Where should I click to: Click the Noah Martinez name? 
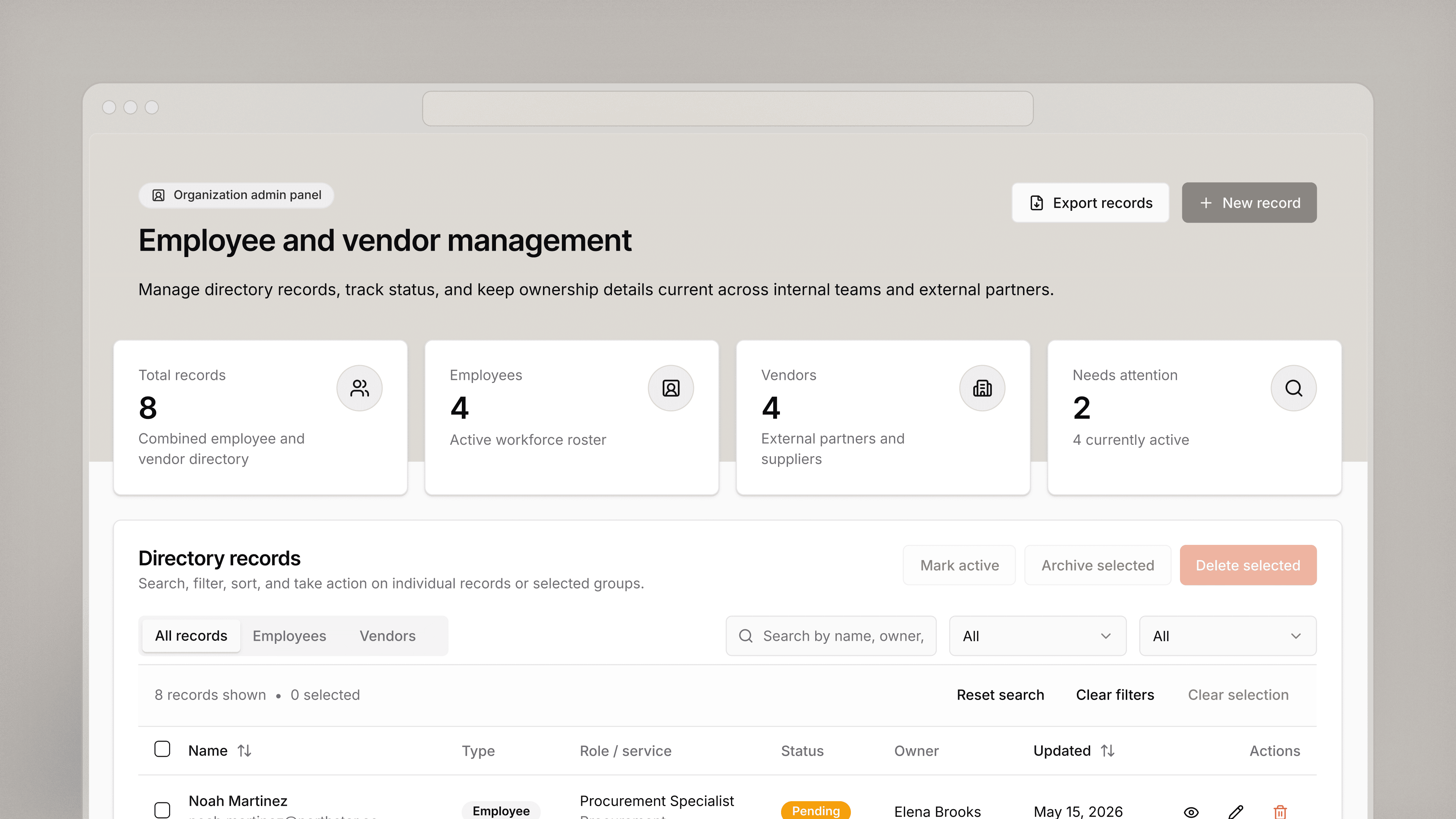pos(238,801)
